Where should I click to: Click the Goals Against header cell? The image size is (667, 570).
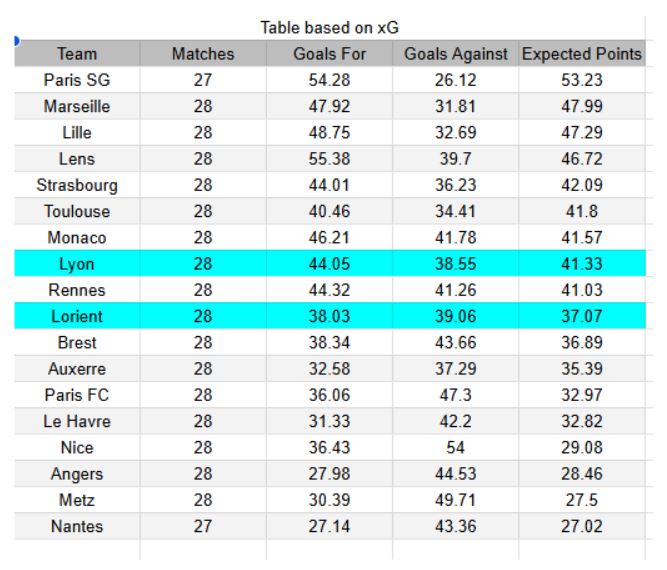(x=455, y=54)
